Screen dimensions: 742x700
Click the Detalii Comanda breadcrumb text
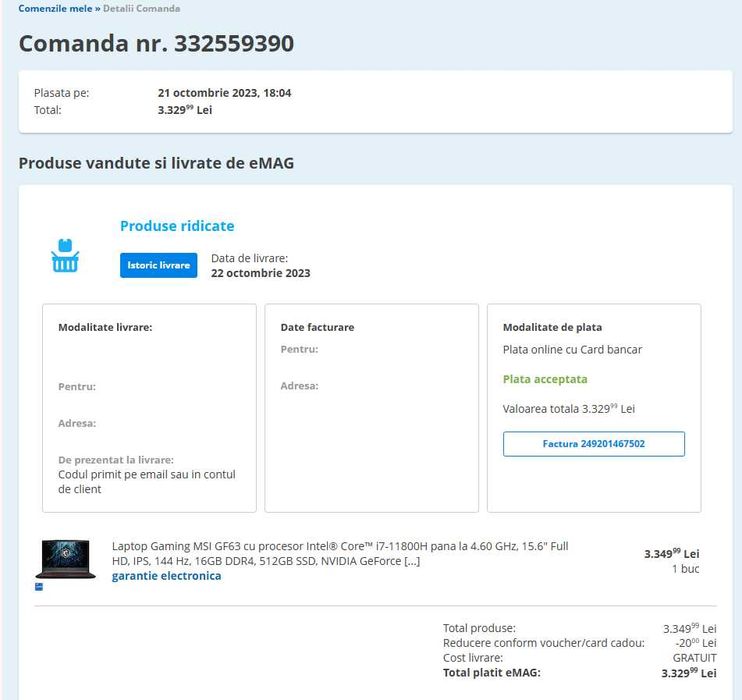point(141,9)
